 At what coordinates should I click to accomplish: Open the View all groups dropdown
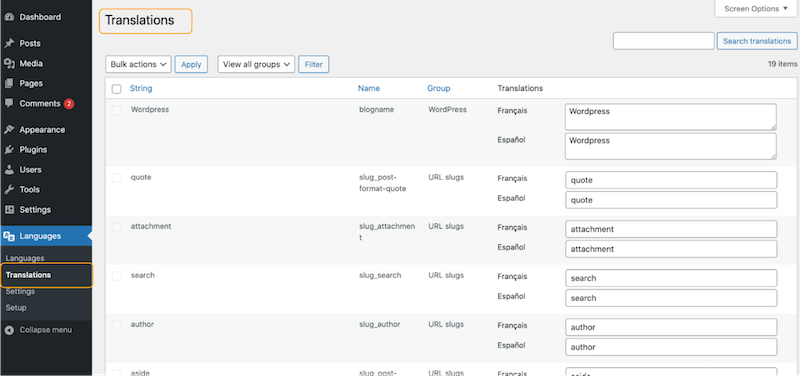[x=256, y=64]
